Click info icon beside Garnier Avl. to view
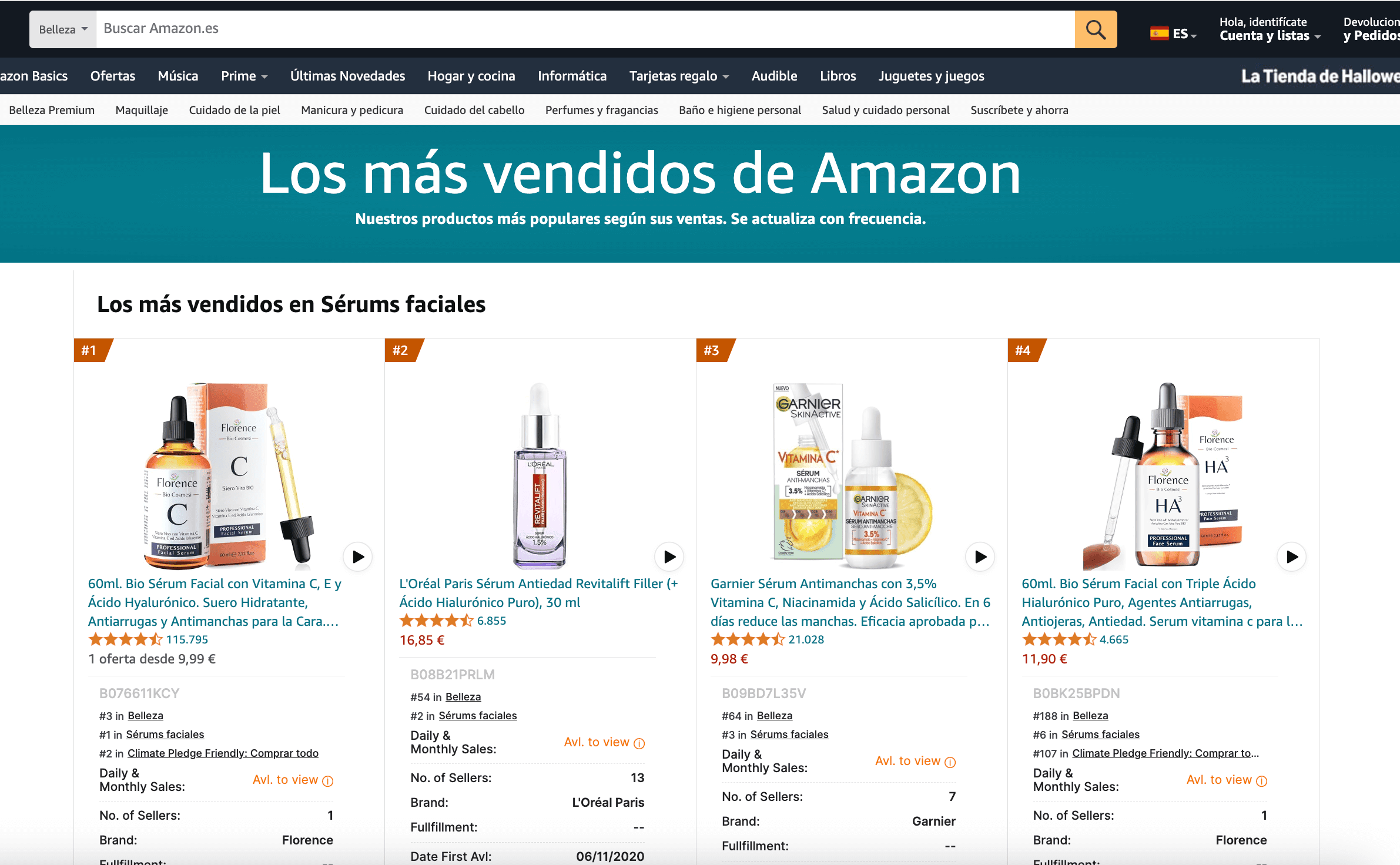The width and height of the screenshot is (1400, 865). tap(950, 762)
